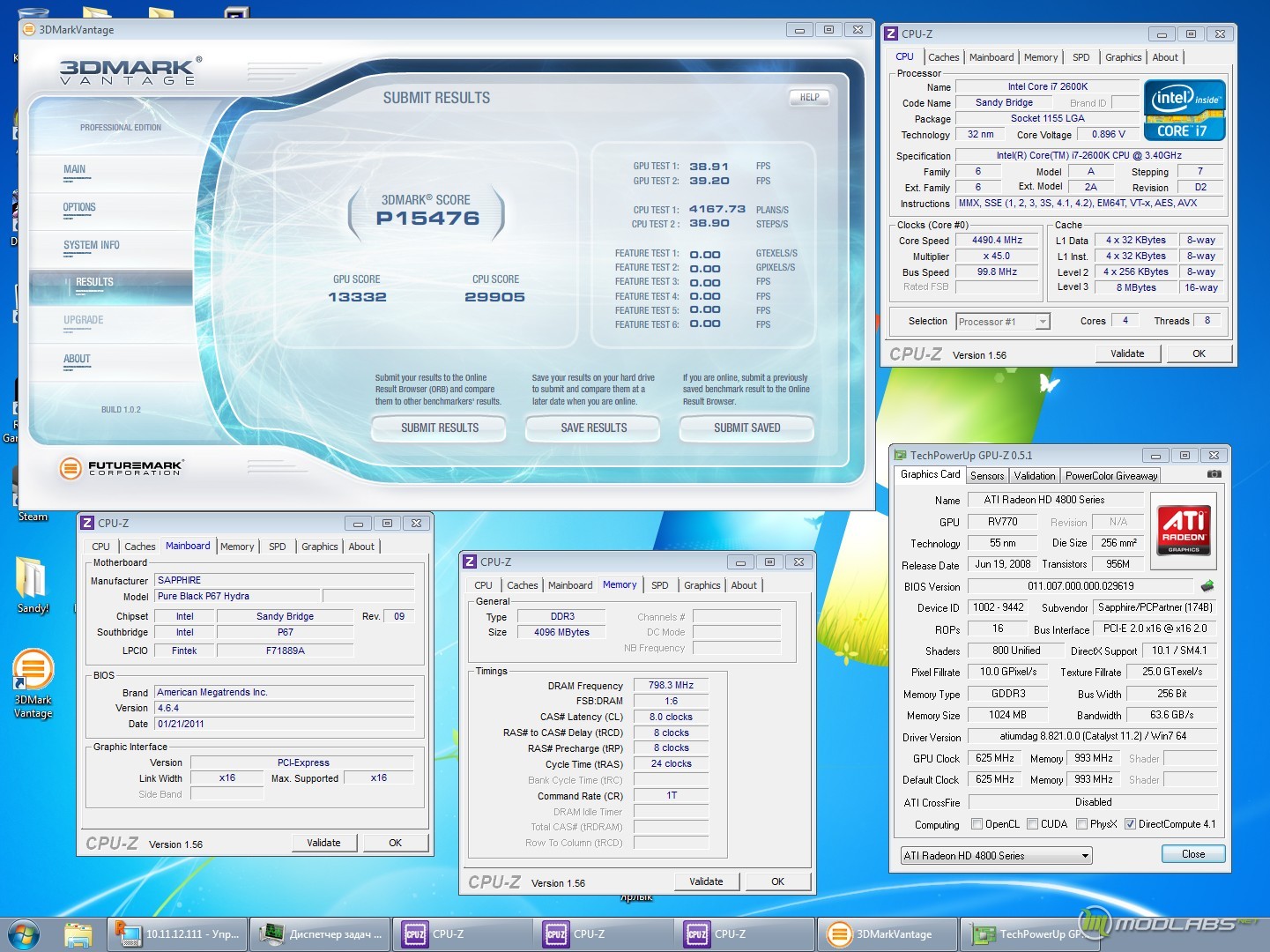The height and width of the screenshot is (952, 1270).
Task: Click the 4490.4 MHz Core Speed value
Action: pyautogui.click(x=997, y=240)
